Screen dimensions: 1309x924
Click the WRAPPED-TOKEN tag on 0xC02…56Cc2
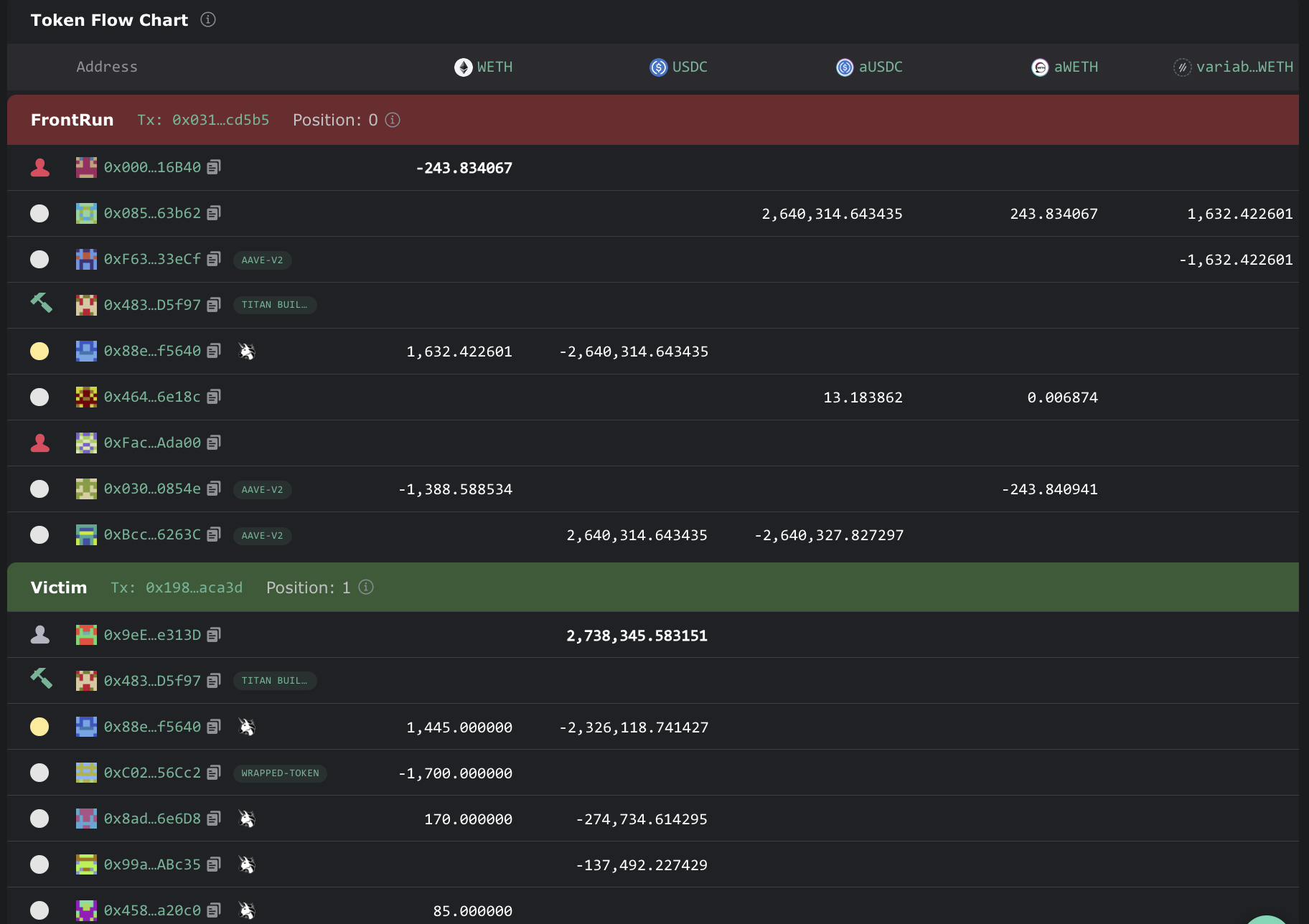click(x=280, y=773)
